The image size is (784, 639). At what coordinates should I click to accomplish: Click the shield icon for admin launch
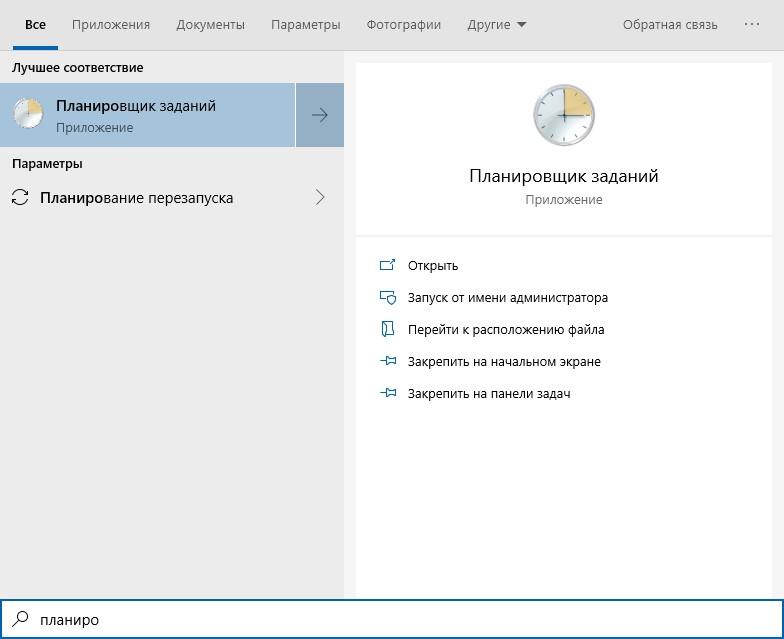[x=388, y=298]
